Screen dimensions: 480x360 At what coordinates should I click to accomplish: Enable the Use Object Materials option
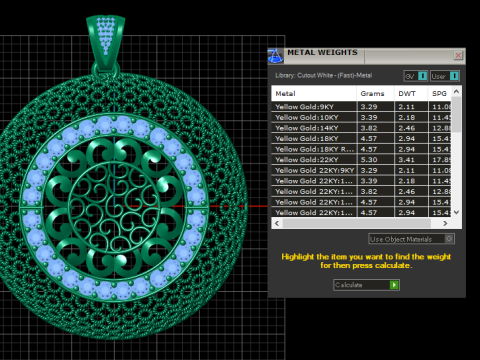pyautogui.click(x=411, y=239)
